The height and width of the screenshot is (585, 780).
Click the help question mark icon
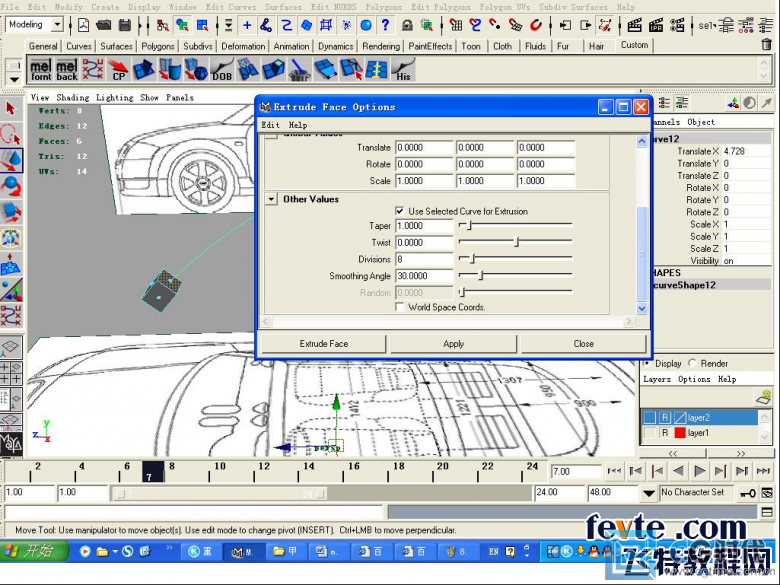tap(385, 25)
